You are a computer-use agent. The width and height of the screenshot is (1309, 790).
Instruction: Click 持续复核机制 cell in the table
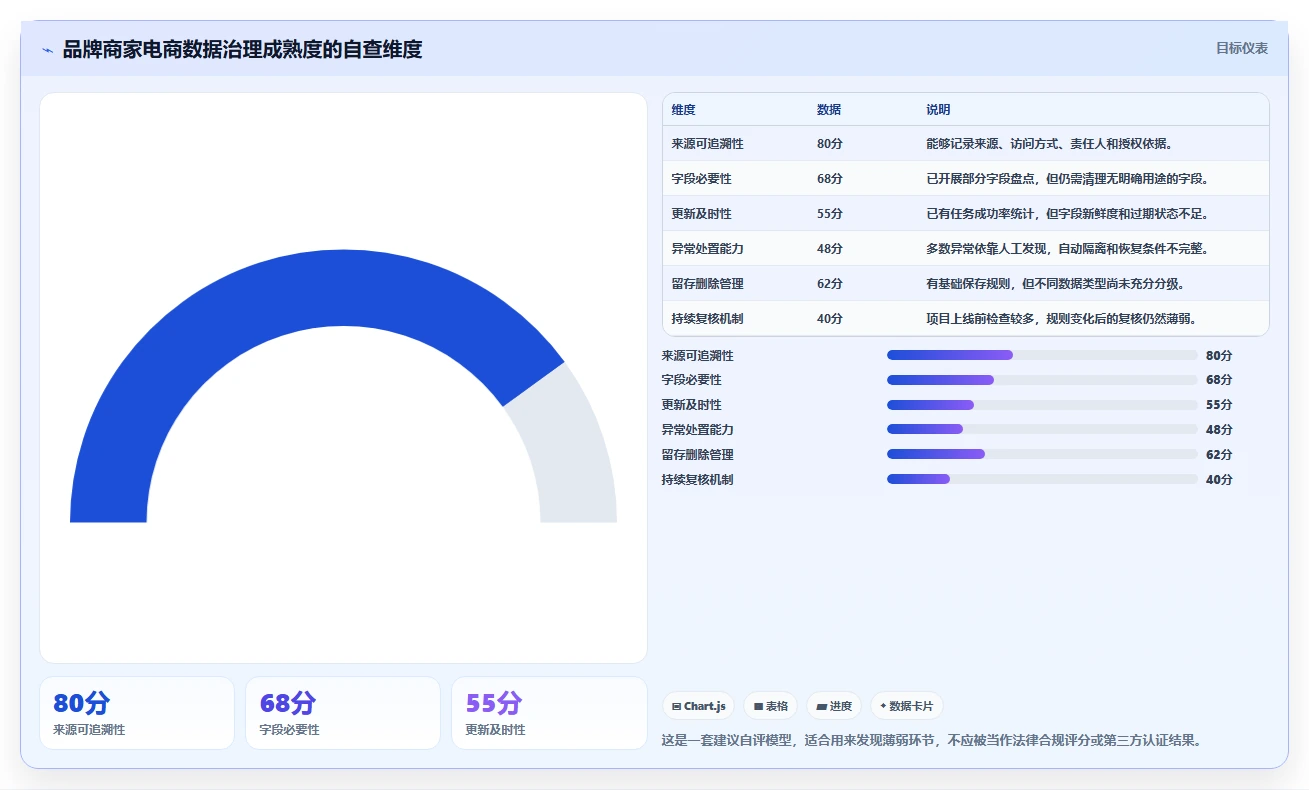click(708, 319)
